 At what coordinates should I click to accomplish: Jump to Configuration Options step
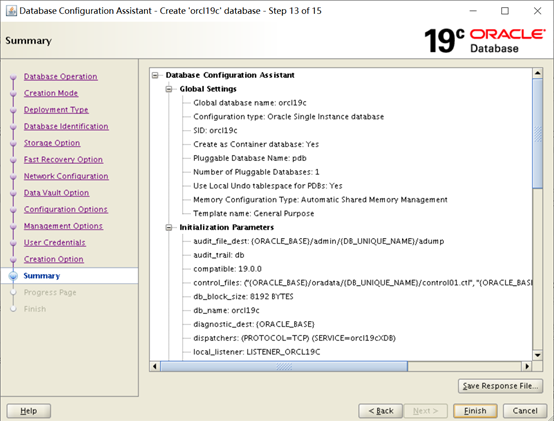pos(66,209)
